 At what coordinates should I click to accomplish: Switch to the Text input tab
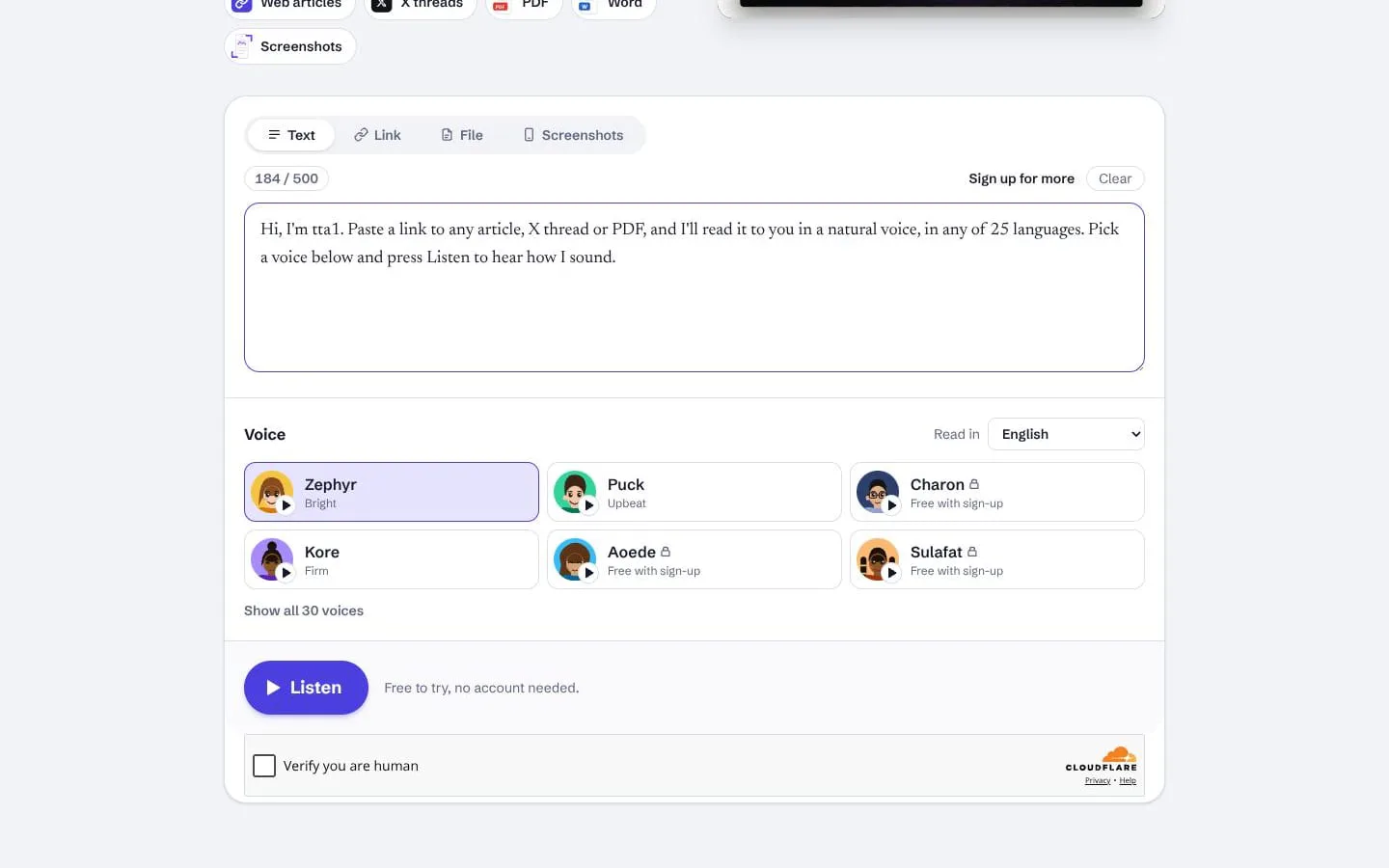tap(291, 135)
